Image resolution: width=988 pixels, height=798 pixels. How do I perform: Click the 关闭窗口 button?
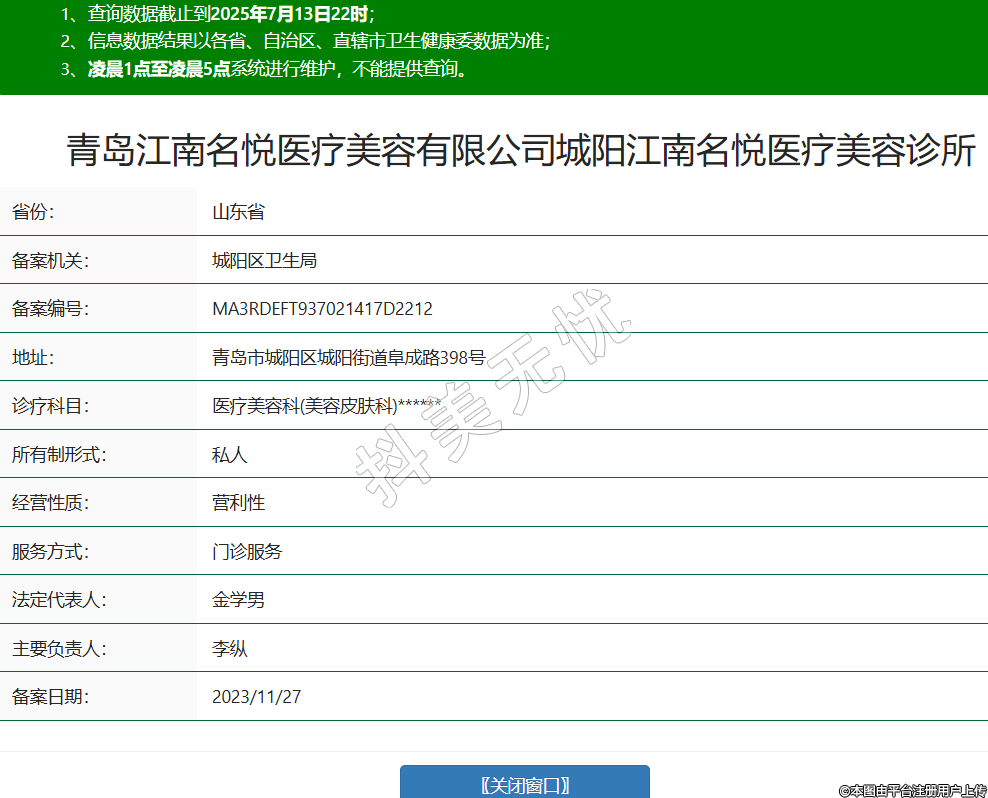524,783
